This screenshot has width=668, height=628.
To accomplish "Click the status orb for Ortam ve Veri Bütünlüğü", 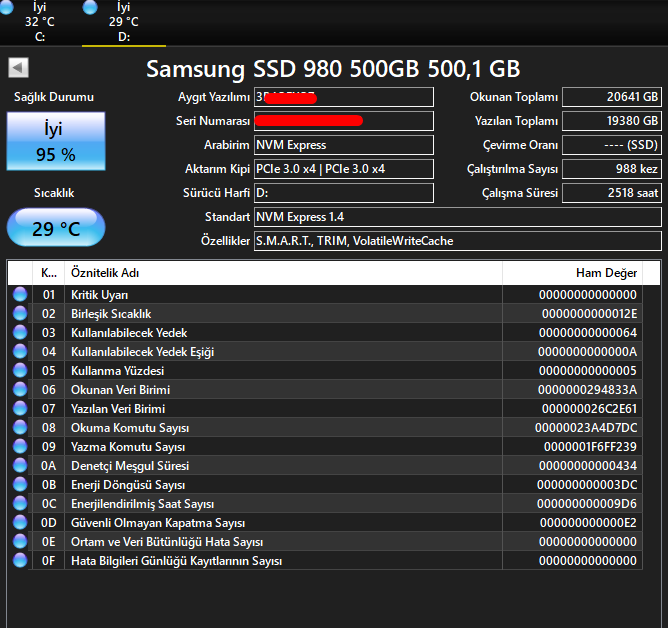I will [x=20, y=542].
